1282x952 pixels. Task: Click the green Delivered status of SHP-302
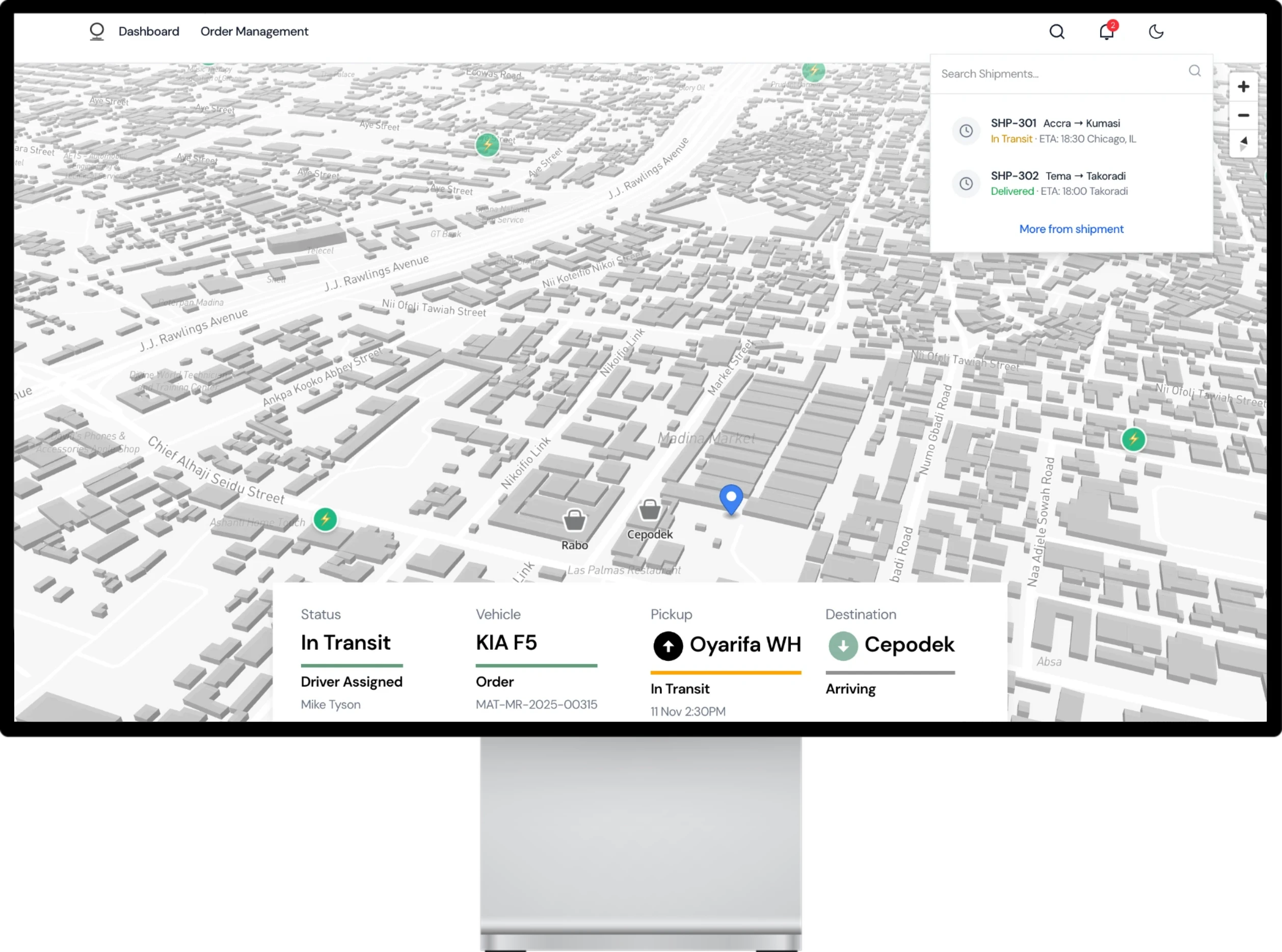(1012, 191)
